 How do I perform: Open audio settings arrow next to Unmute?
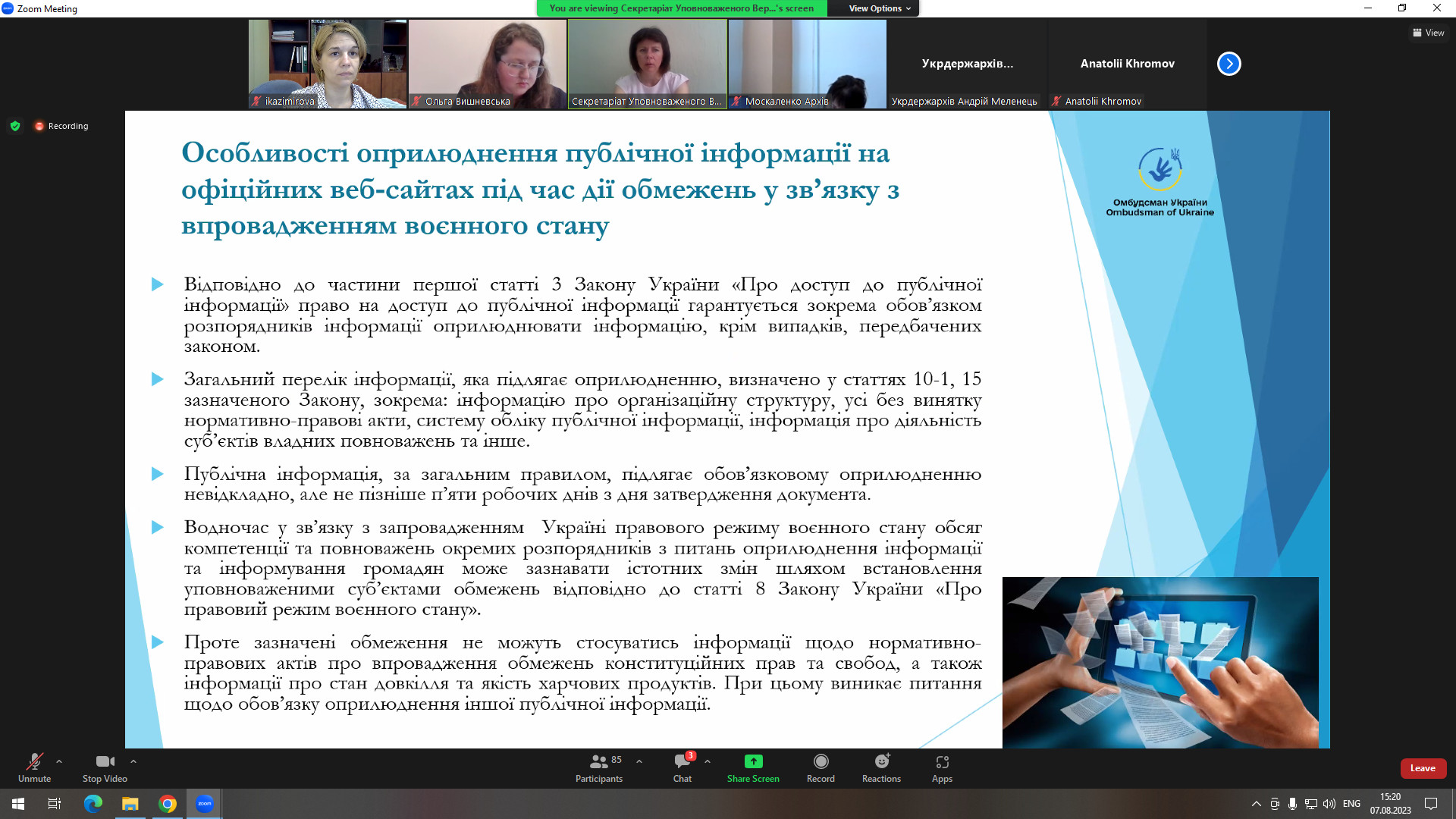(59, 761)
